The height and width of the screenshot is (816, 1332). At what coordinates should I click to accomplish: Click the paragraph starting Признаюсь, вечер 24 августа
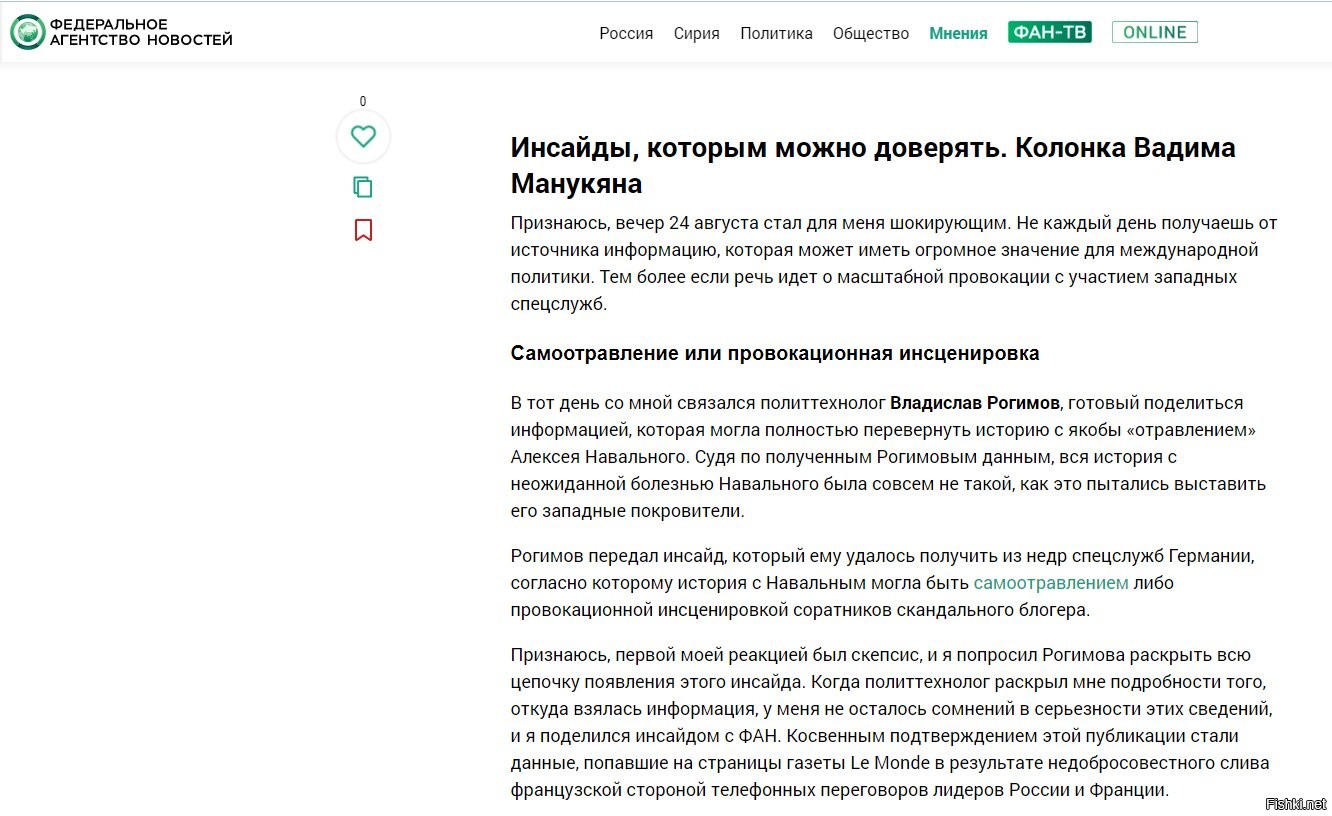894,263
